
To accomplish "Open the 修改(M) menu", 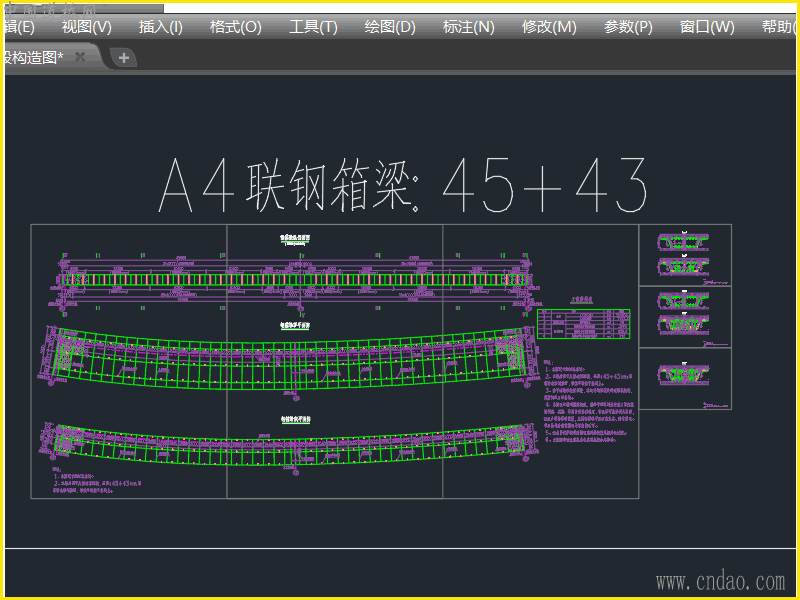I will [x=549, y=27].
